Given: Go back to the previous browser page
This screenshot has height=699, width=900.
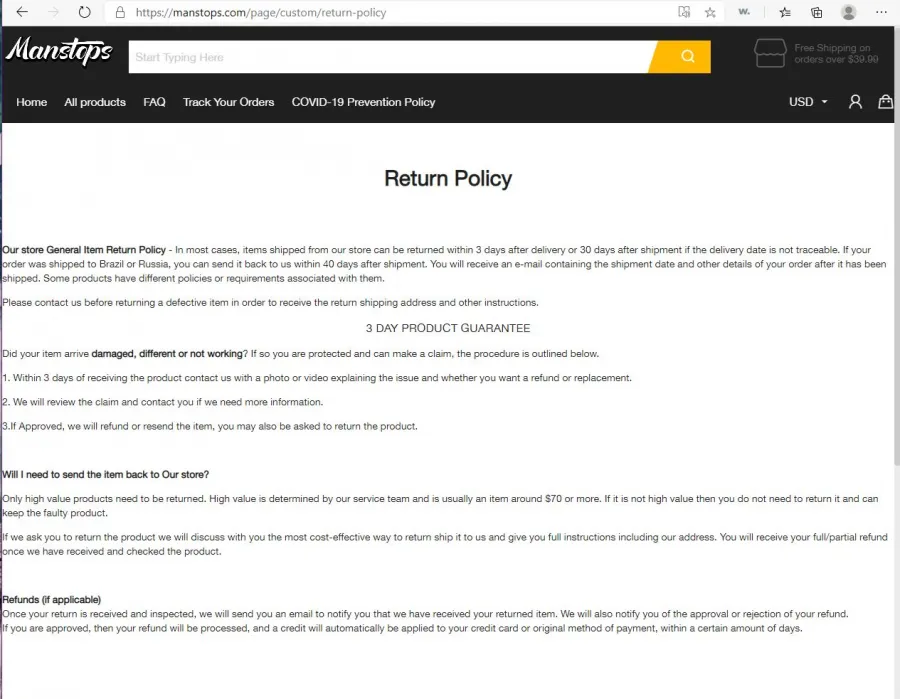Looking at the screenshot, I should pyautogui.click(x=22, y=12).
